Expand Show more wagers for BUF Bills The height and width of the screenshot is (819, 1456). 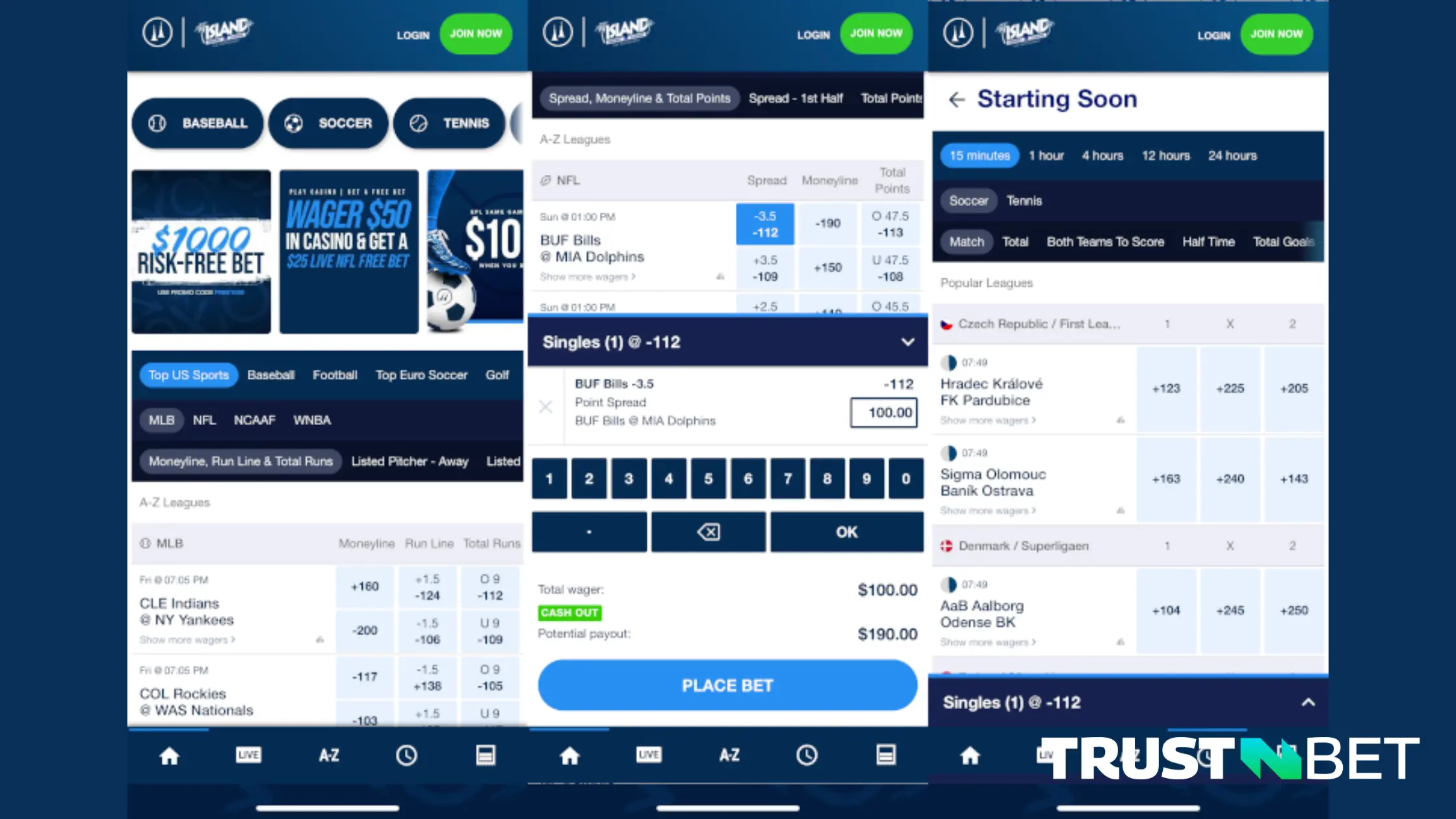591,277
